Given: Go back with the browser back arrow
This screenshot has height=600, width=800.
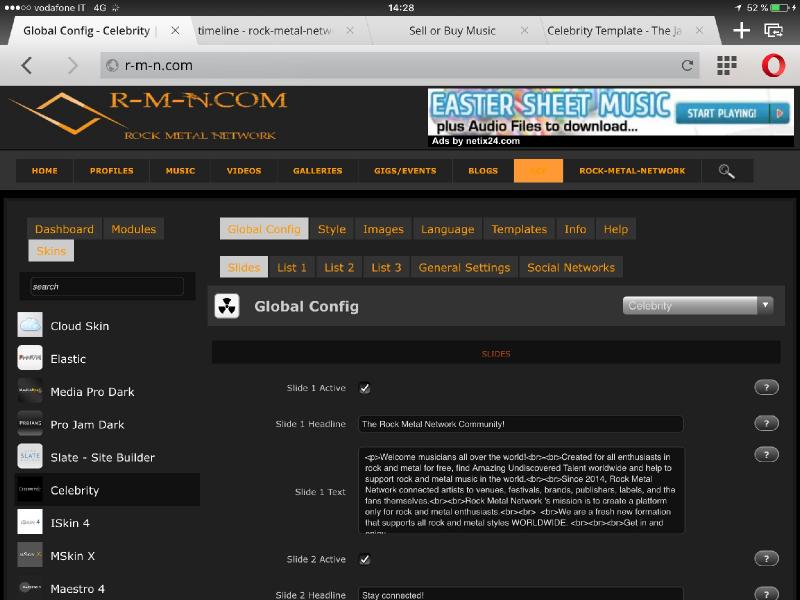Looking at the screenshot, I should (27, 65).
